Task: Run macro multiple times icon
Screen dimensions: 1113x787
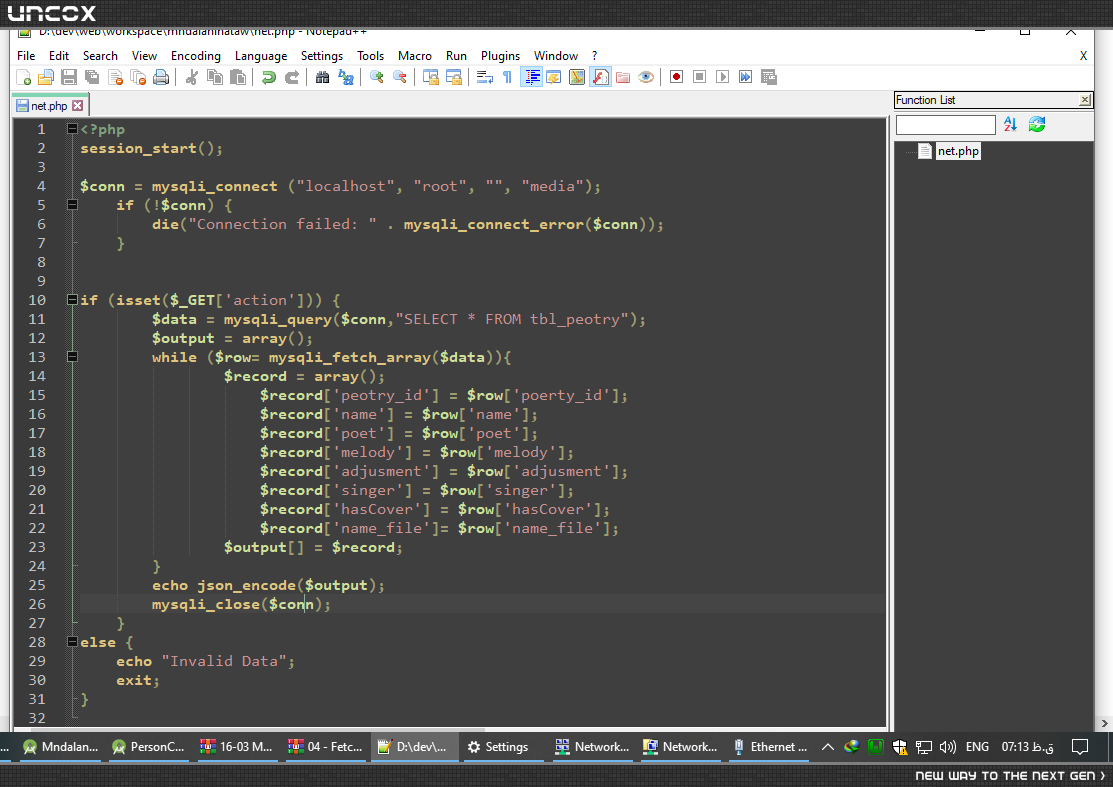Action: [745, 77]
